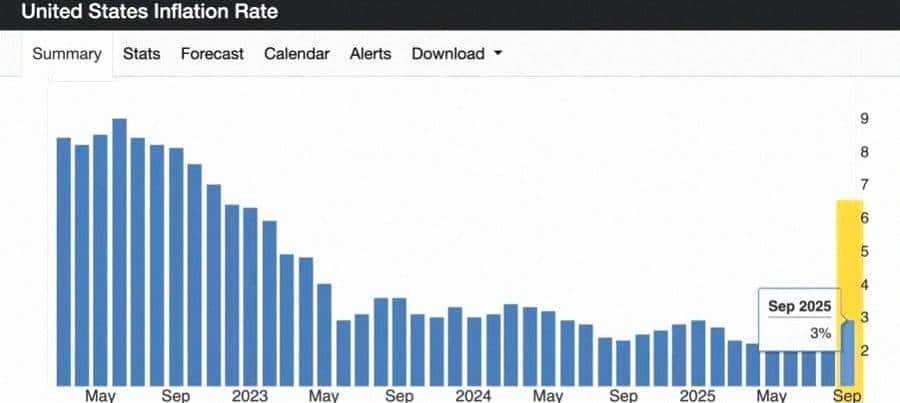Click the 'Sep 2025' tooltip heading

click(800, 307)
